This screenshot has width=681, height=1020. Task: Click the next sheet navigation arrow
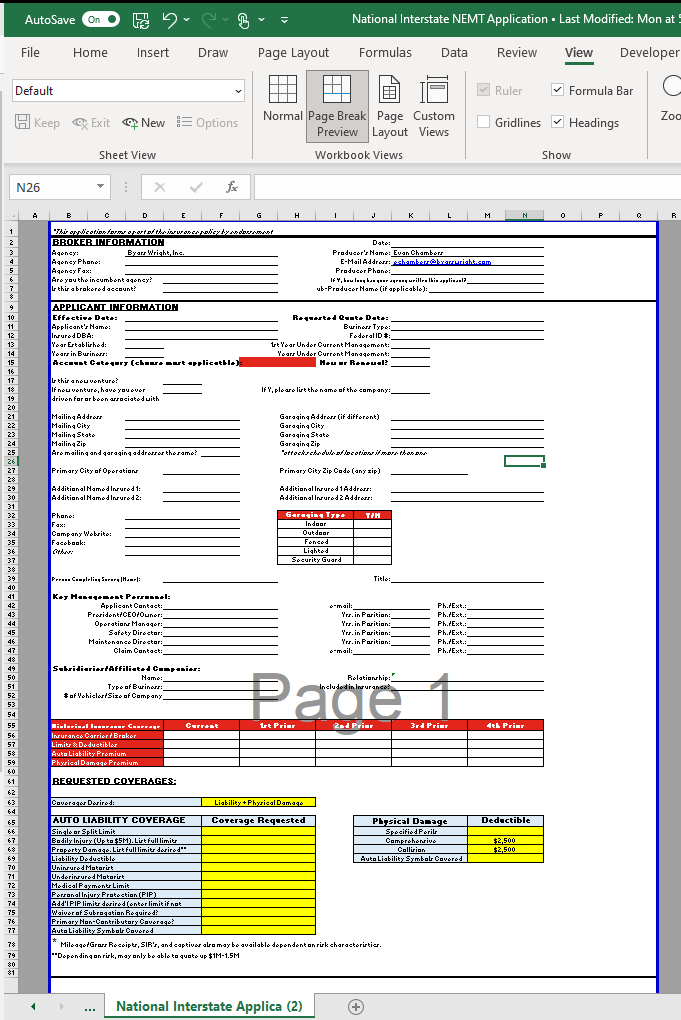(62, 1007)
